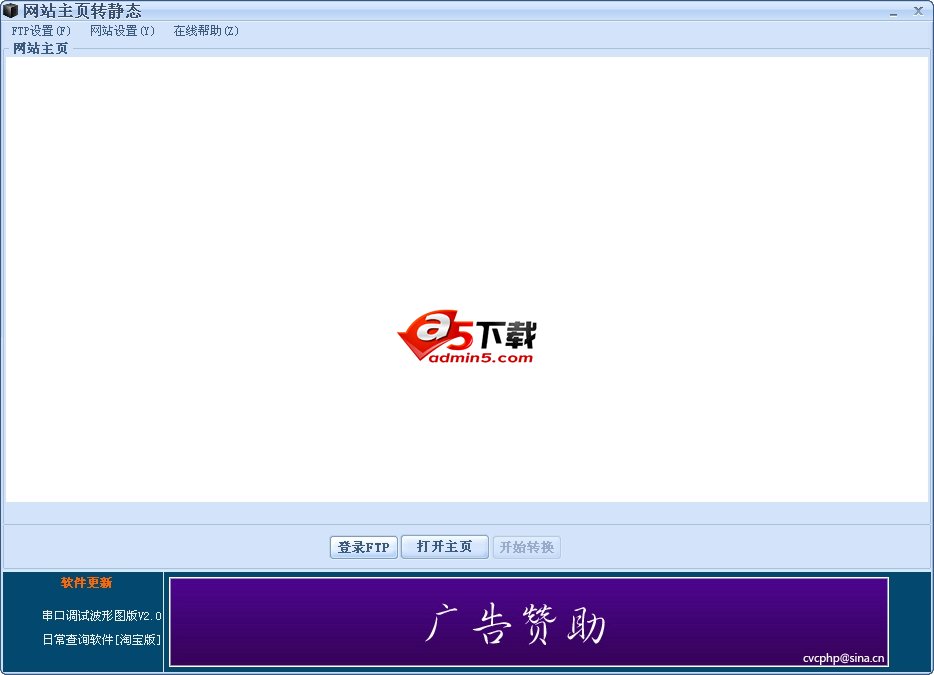This screenshot has width=934, height=675.
Task: Click the 开始转换 button
Action: [527, 547]
